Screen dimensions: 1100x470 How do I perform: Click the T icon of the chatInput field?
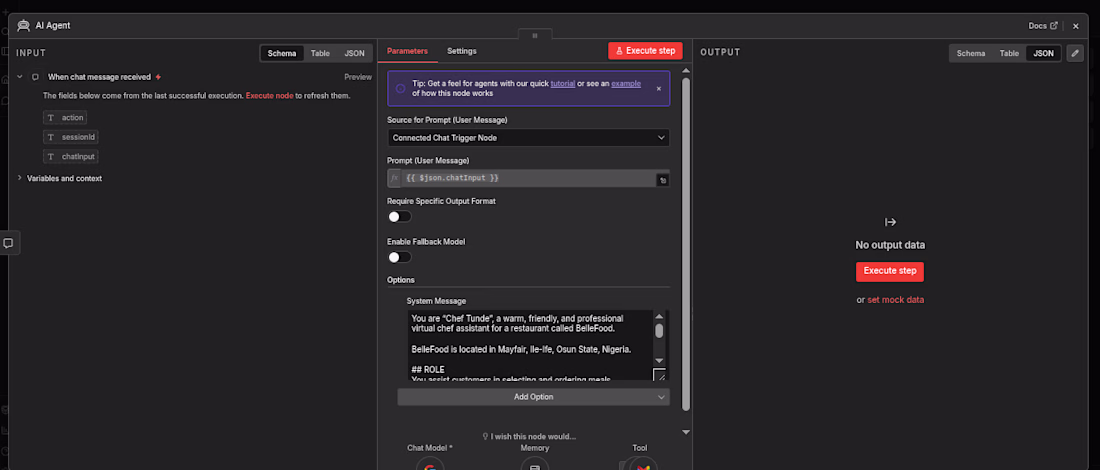tap(51, 156)
